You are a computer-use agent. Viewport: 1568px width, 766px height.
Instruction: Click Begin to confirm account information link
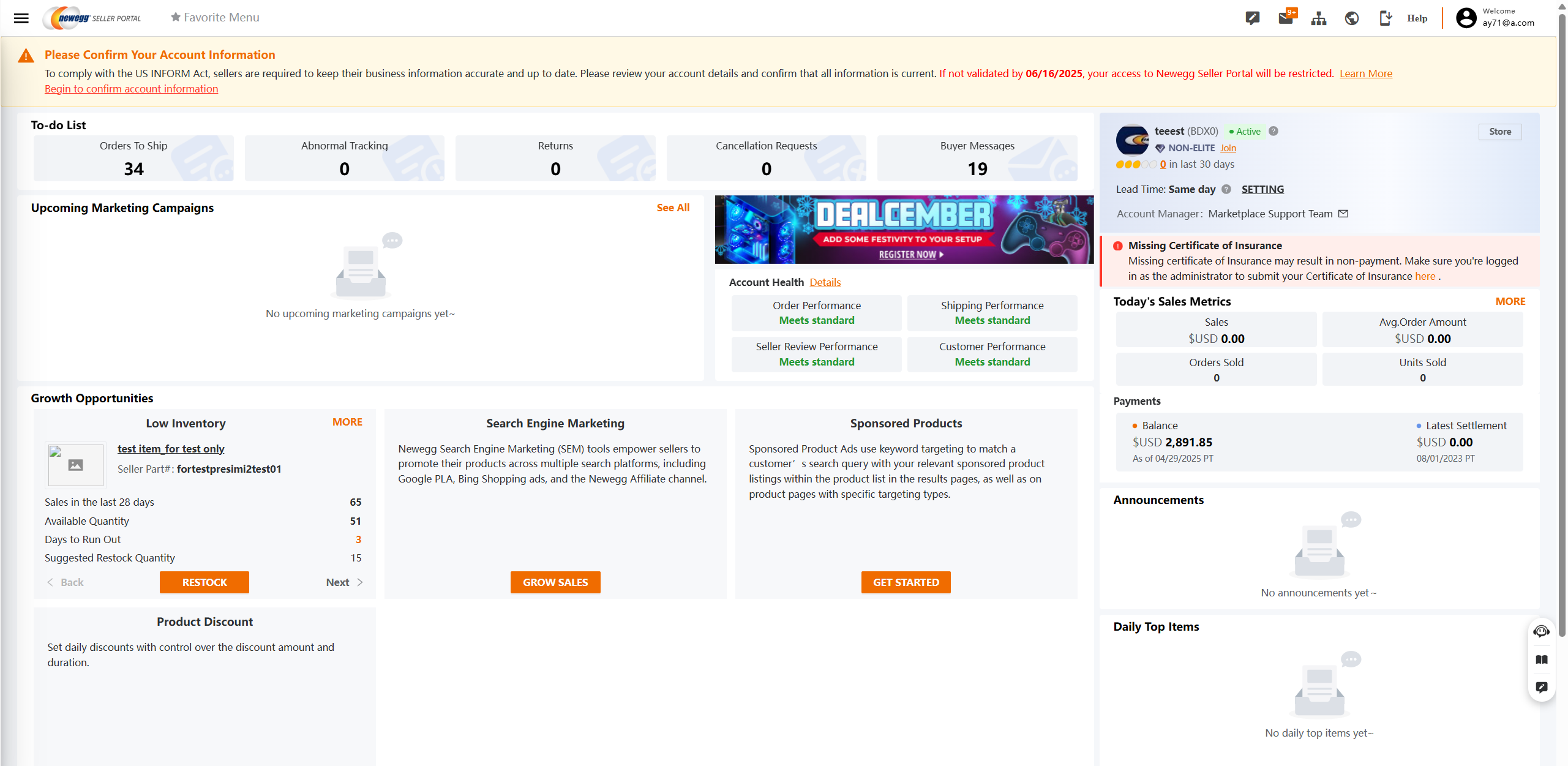[131, 89]
